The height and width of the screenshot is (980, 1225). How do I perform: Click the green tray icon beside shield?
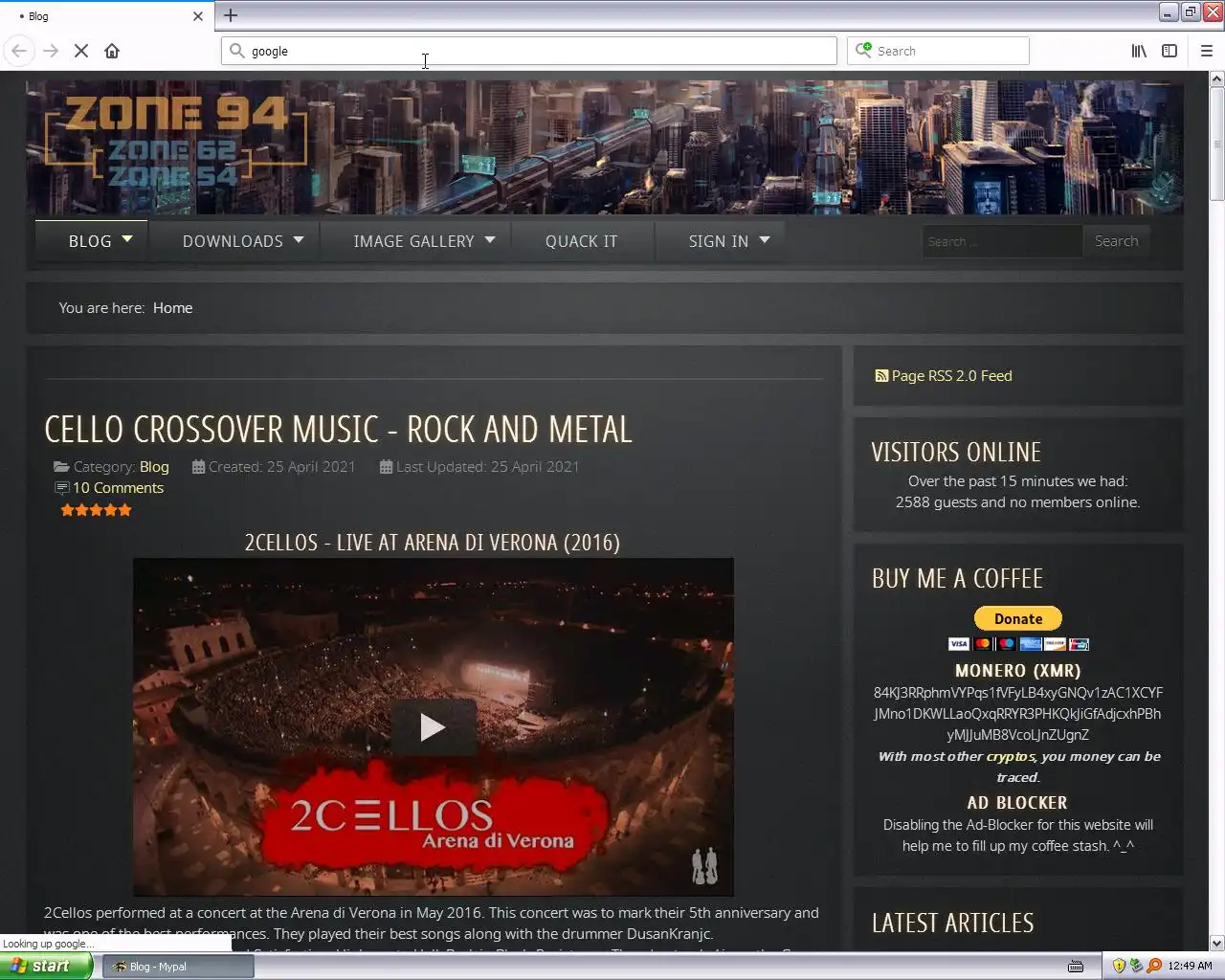point(1136,966)
